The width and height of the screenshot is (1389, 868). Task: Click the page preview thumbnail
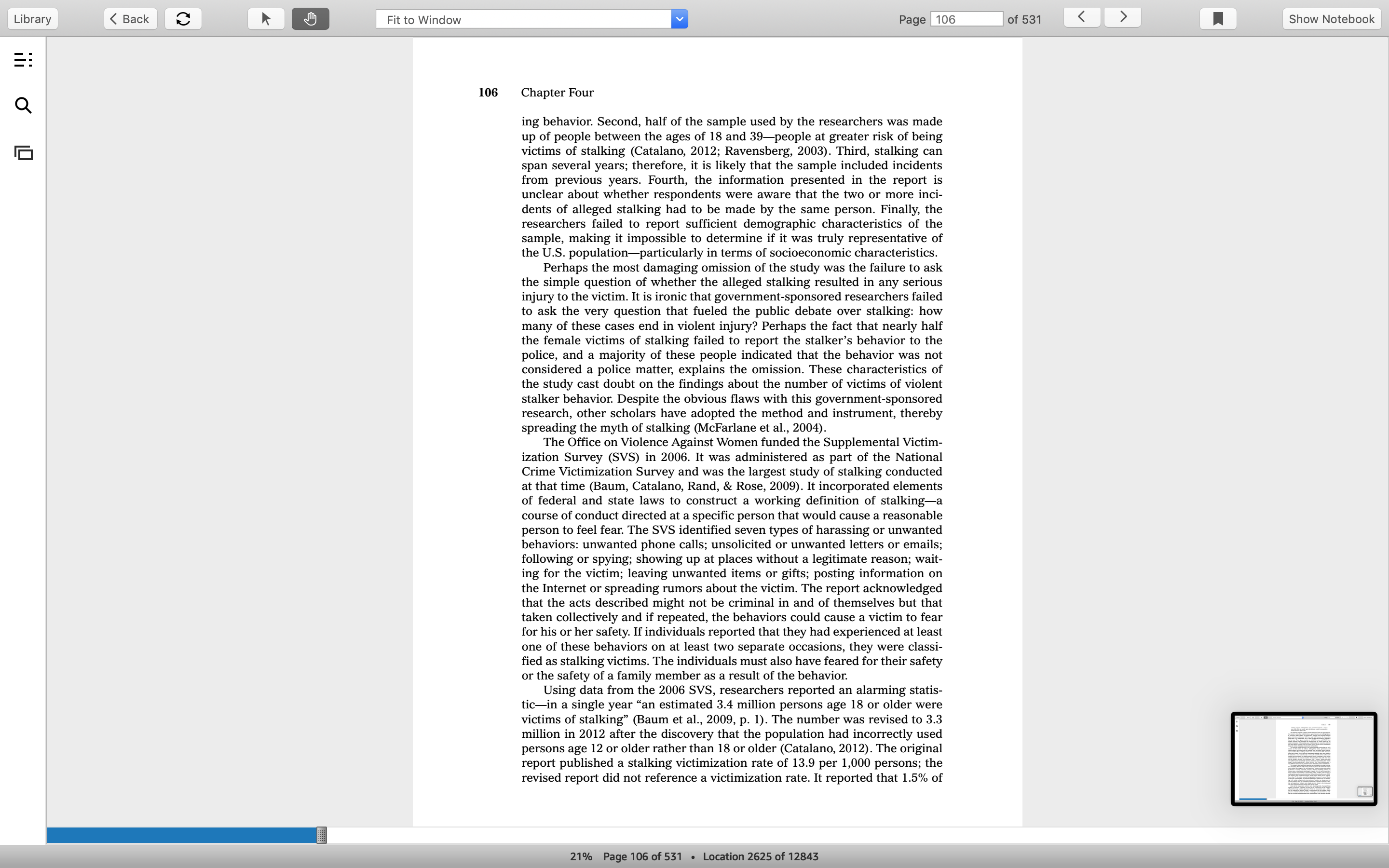tap(1304, 759)
